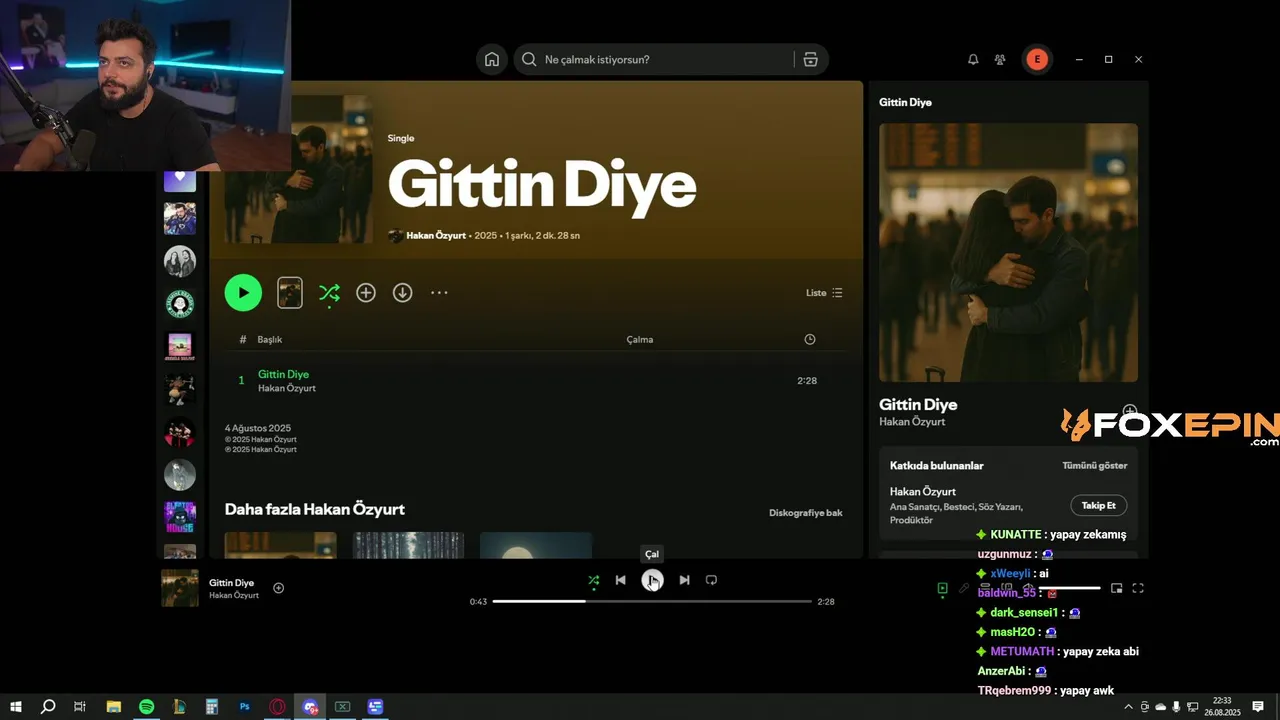Sort by the duration clock column icon
Screen dimensions: 1280x720
(810, 339)
